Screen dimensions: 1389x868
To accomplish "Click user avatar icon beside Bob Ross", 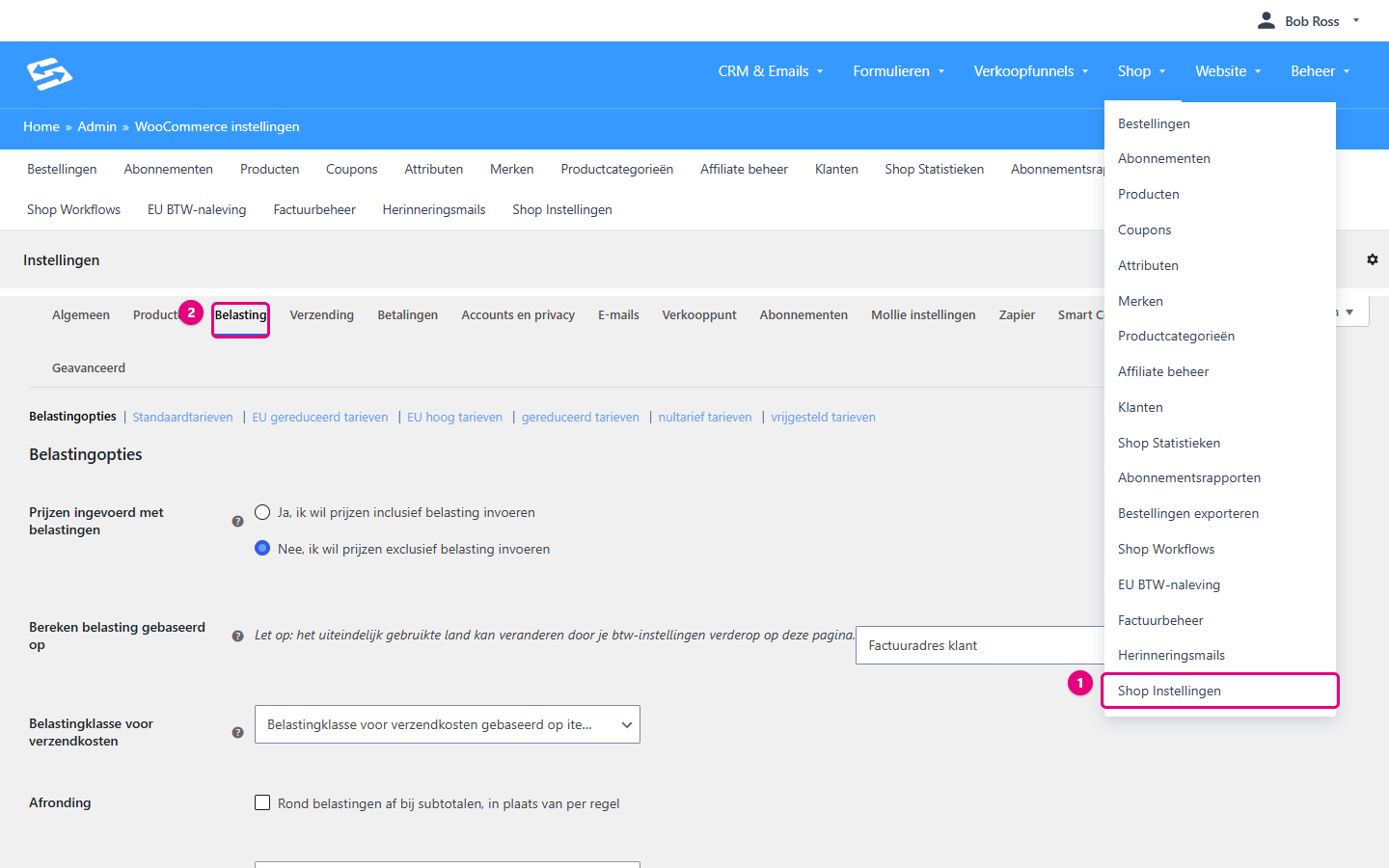I will click(x=1266, y=20).
